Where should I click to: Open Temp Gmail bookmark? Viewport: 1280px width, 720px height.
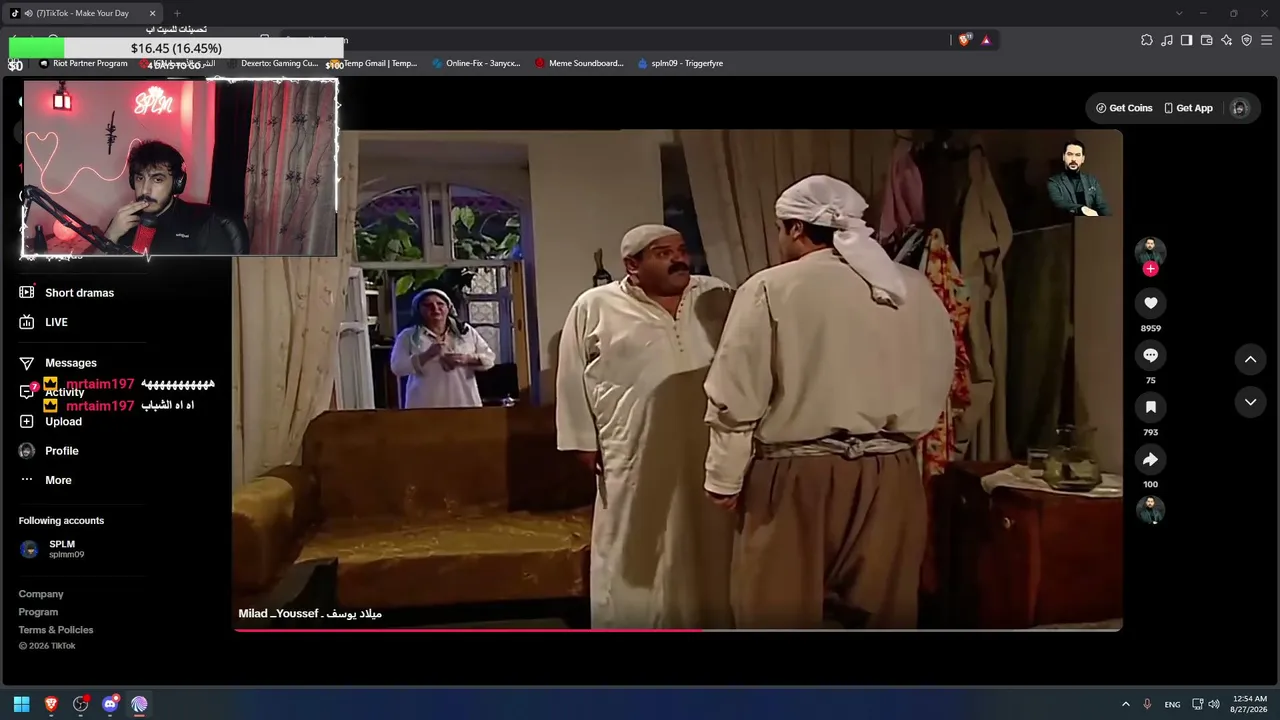pyautogui.click(x=374, y=63)
